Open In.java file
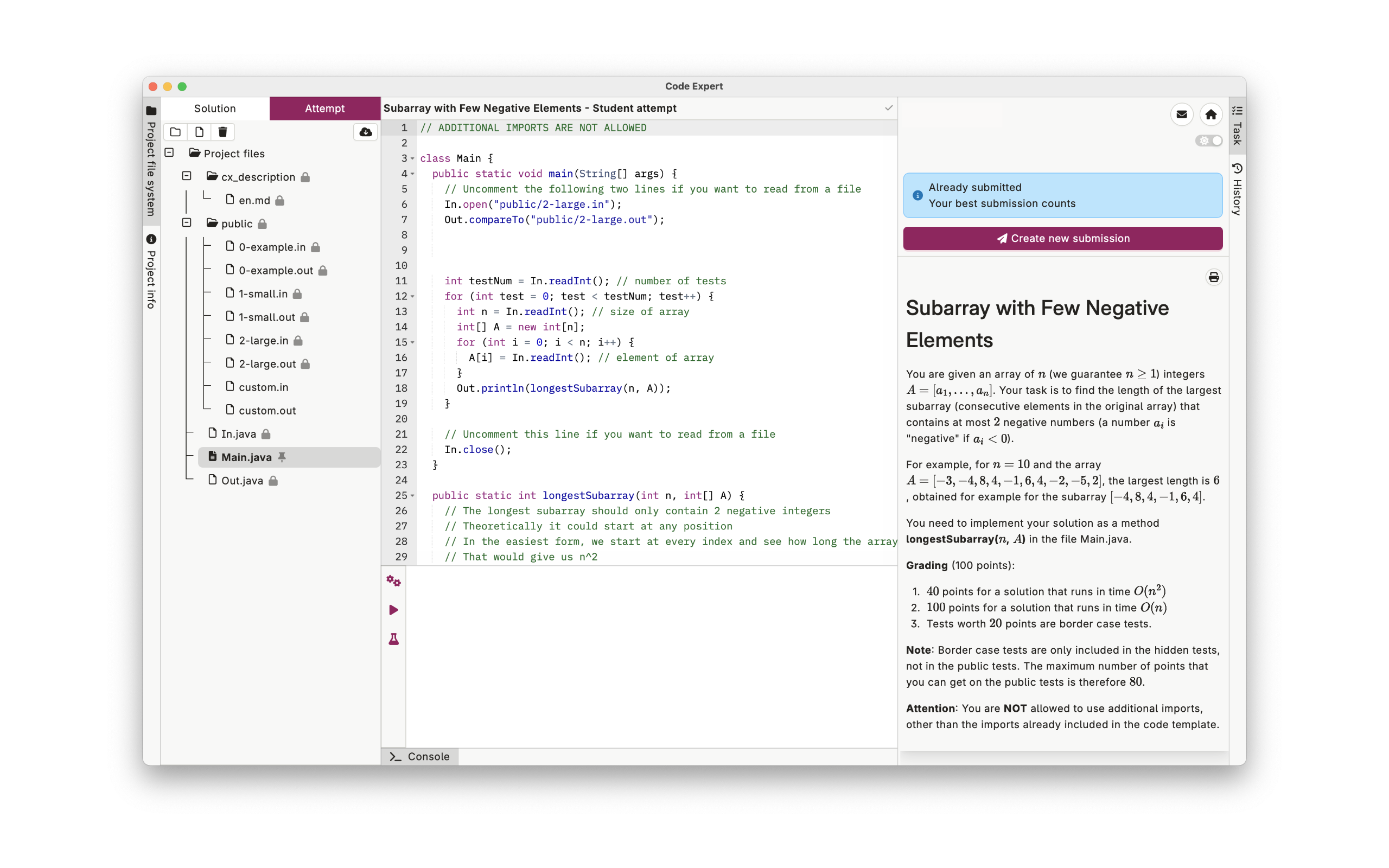Image resolution: width=1389 pixels, height=868 pixels. (238, 434)
